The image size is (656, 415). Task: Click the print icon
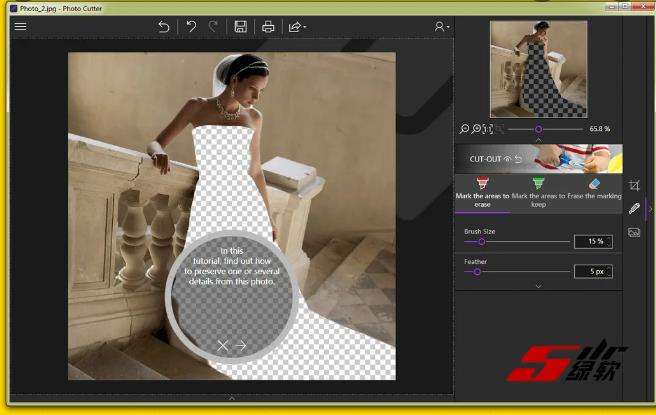(268, 27)
